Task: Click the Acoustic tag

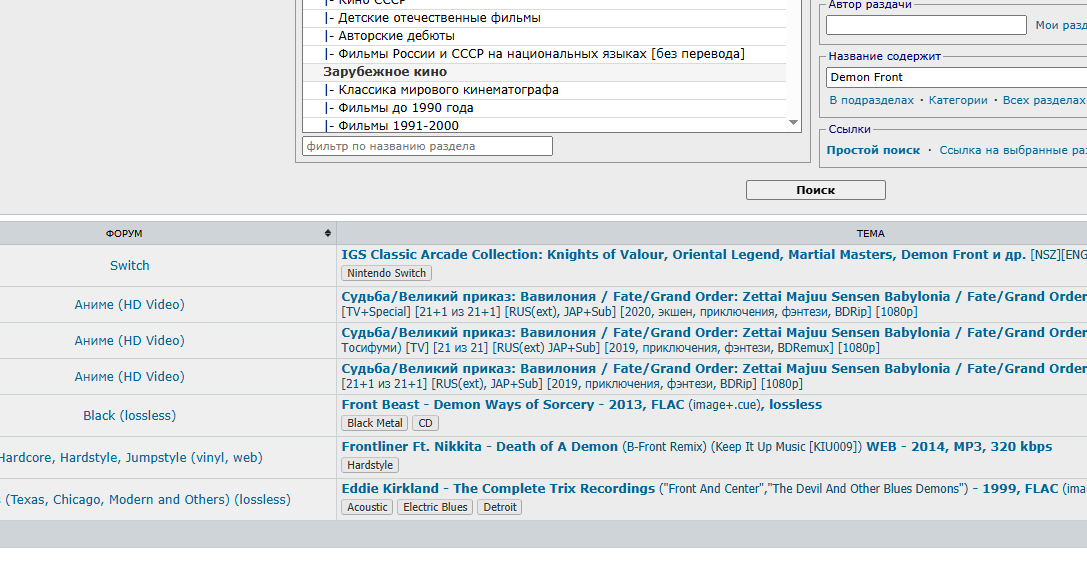Action: point(367,507)
